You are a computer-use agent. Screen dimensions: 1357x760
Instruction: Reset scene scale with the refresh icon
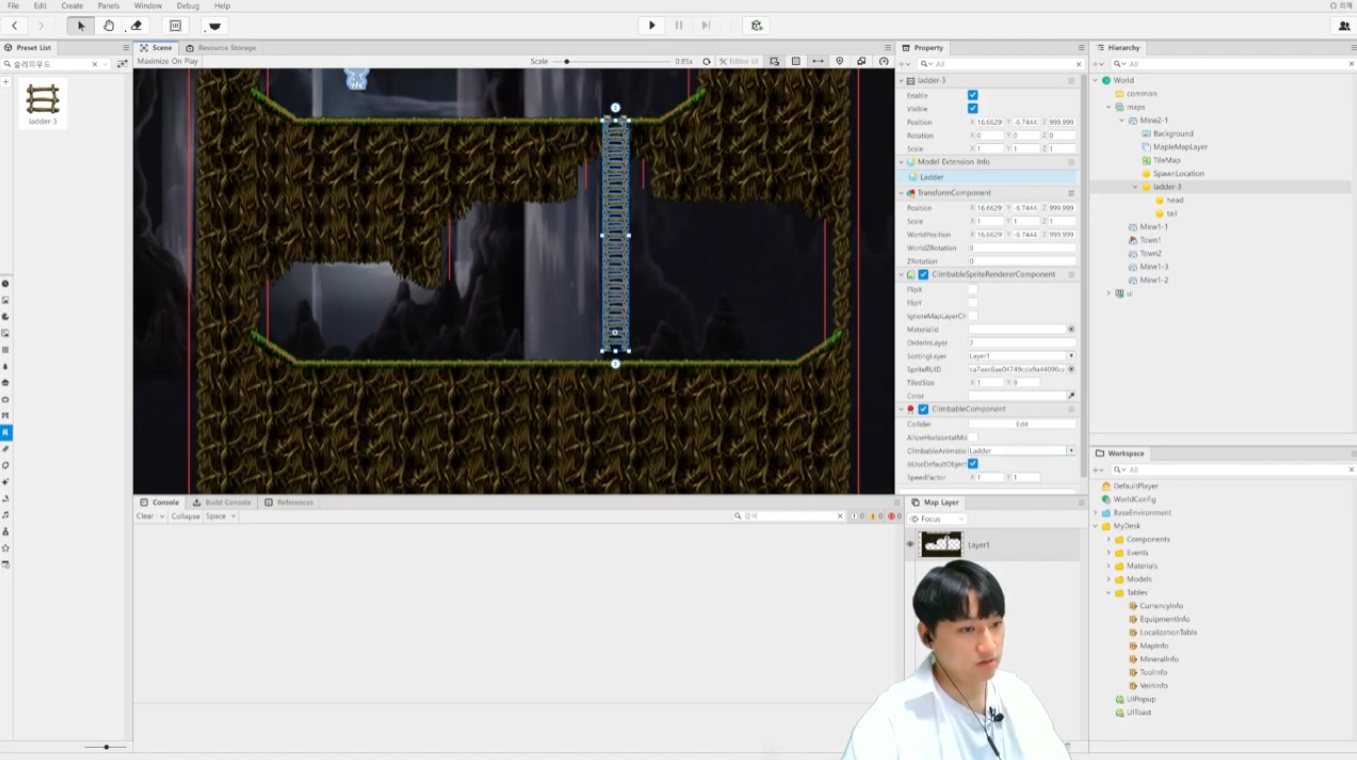pyautogui.click(x=707, y=61)
